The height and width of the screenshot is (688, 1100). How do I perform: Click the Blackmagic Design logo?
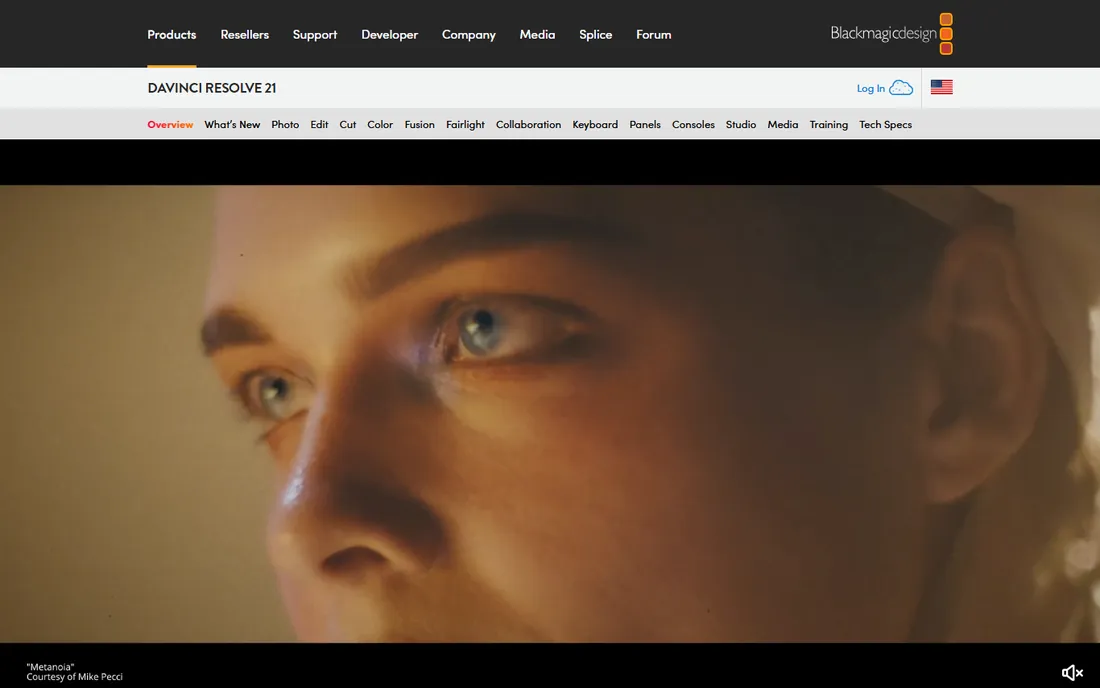(x=891, y=34)
